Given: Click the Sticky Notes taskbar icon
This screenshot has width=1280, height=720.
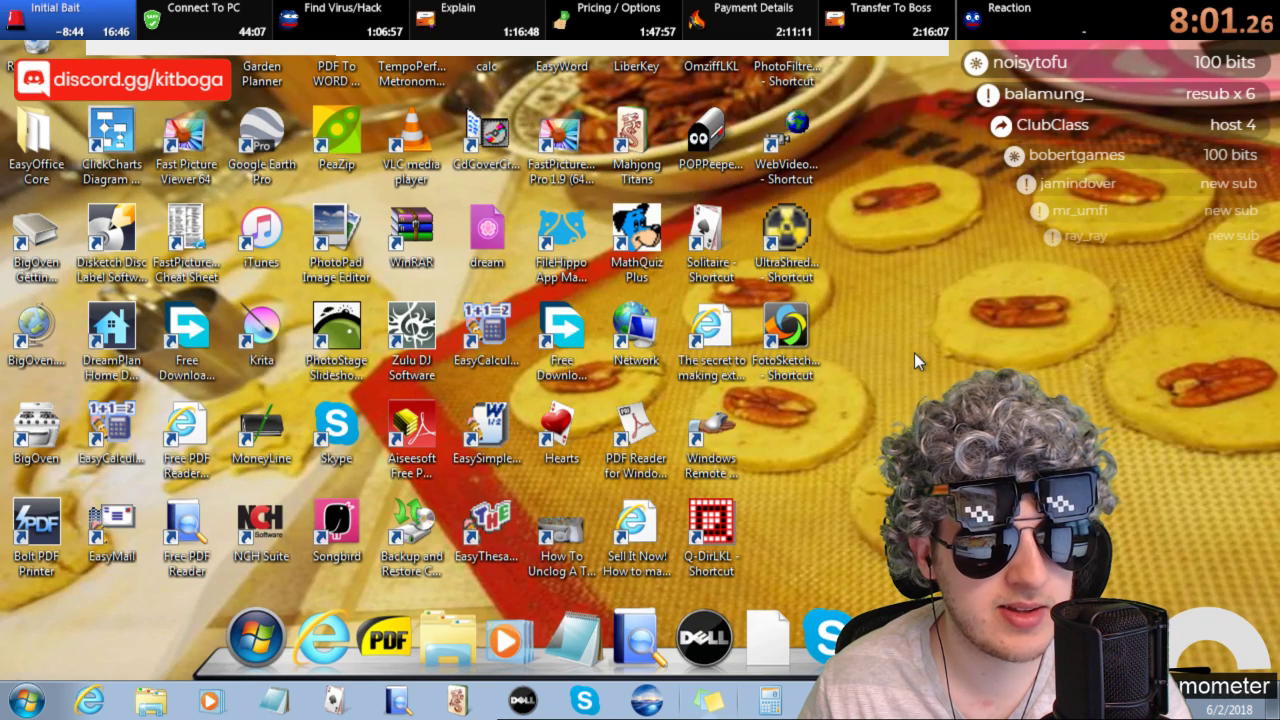Looking at the screenshot, I should coord(708,700).
